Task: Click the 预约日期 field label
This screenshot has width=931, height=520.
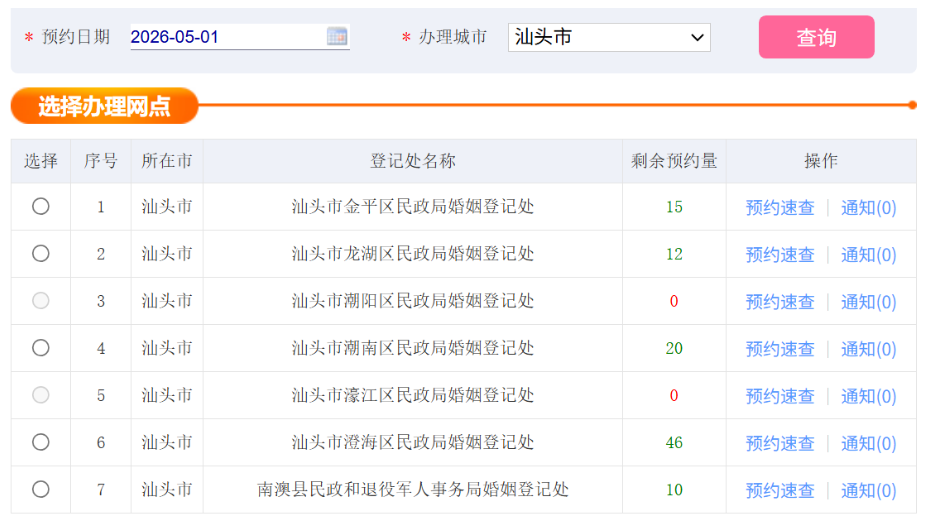Action: [76, 37]
